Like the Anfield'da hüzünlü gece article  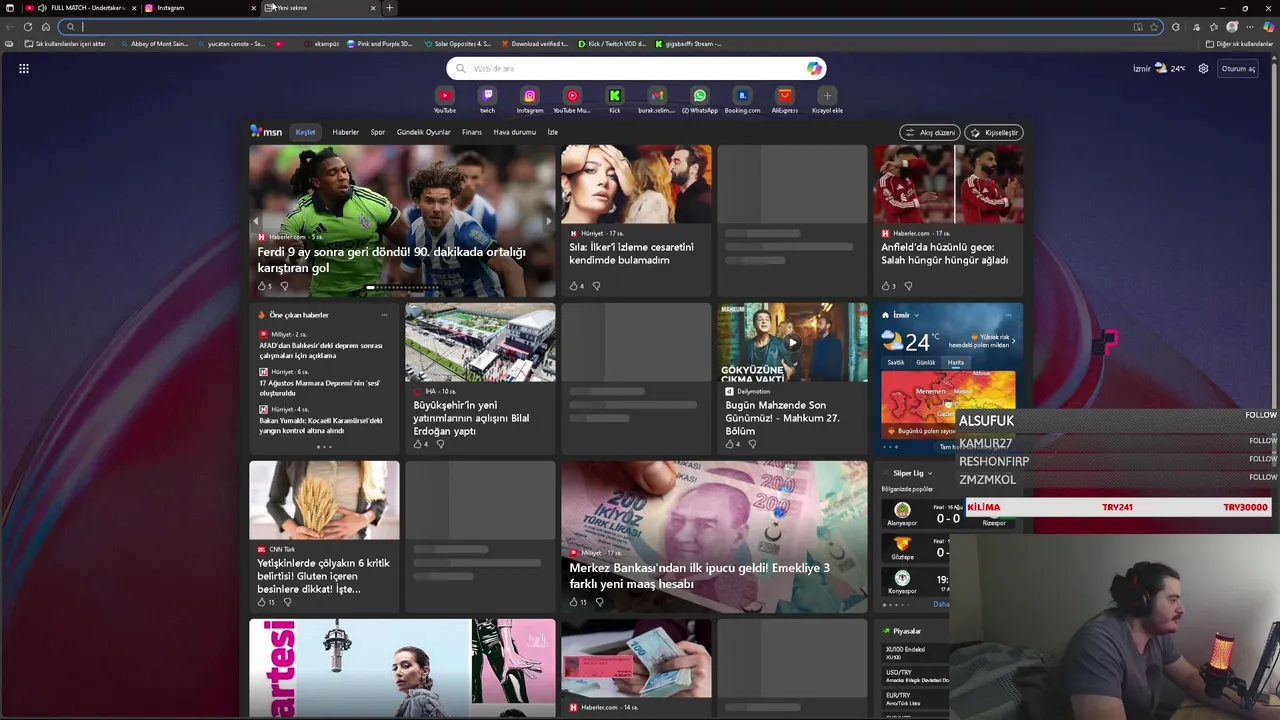[885, 286]
